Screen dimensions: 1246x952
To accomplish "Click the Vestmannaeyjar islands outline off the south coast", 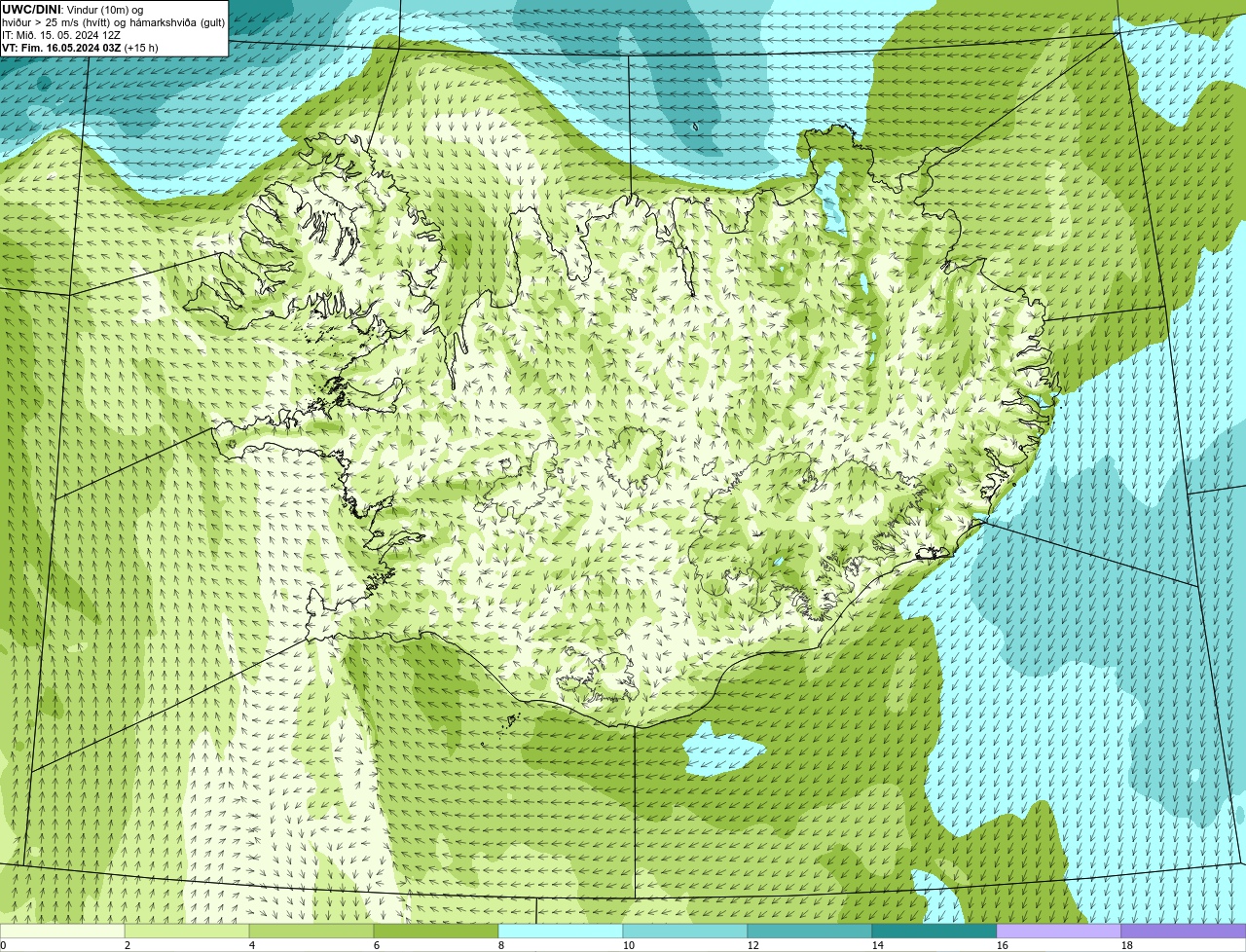I will tap(511, 722).
